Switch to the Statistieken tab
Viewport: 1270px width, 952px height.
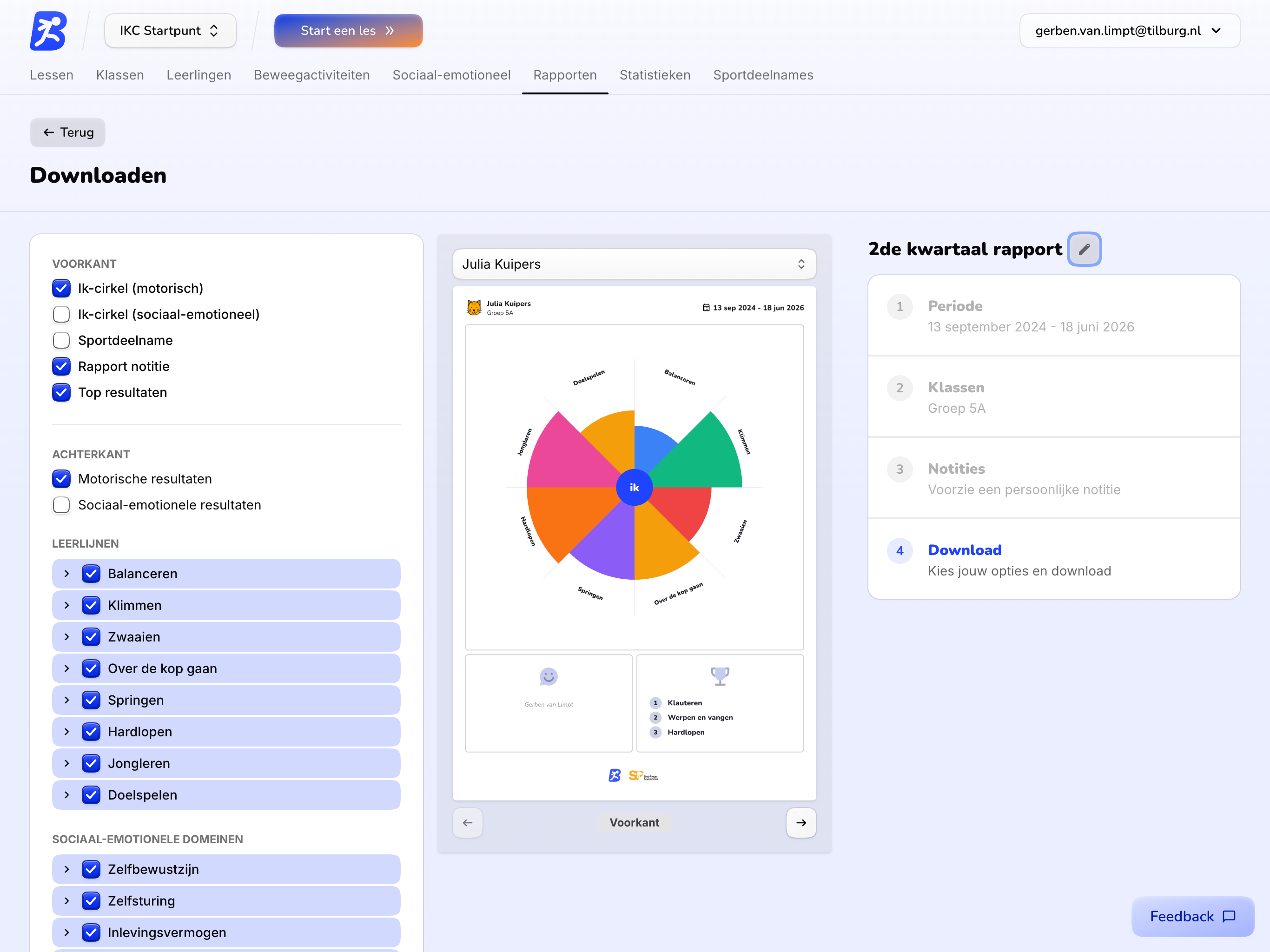point(655,75)
